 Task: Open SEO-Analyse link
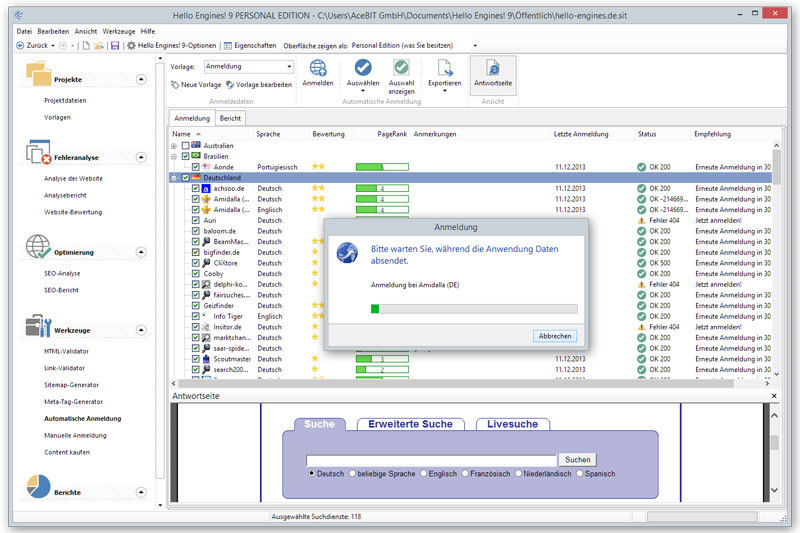coord(62,273)
